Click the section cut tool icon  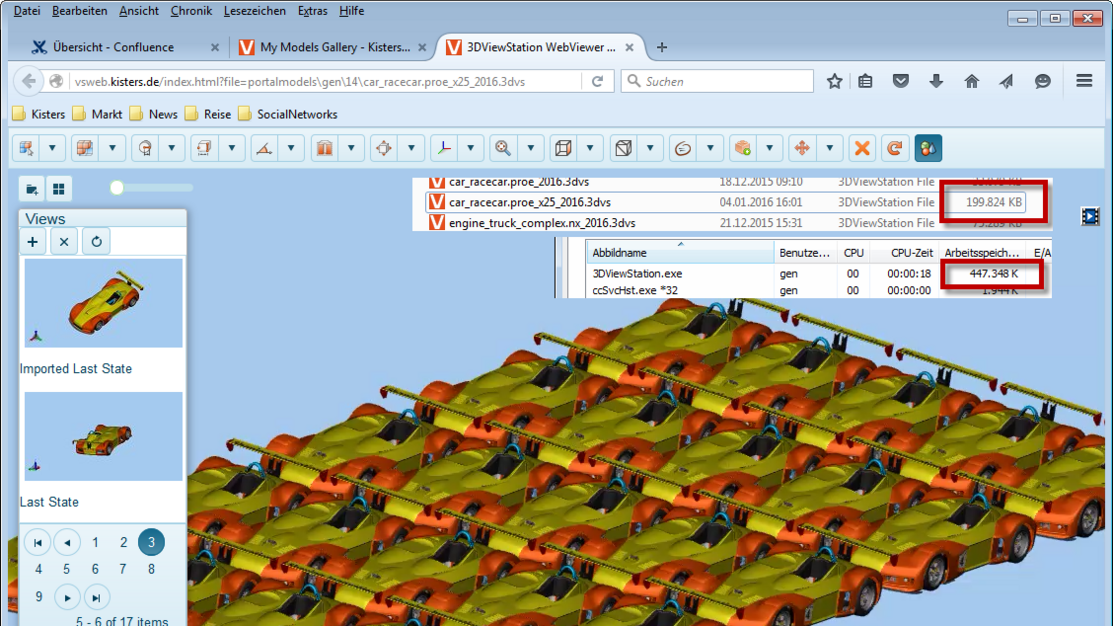coord(324,148)
